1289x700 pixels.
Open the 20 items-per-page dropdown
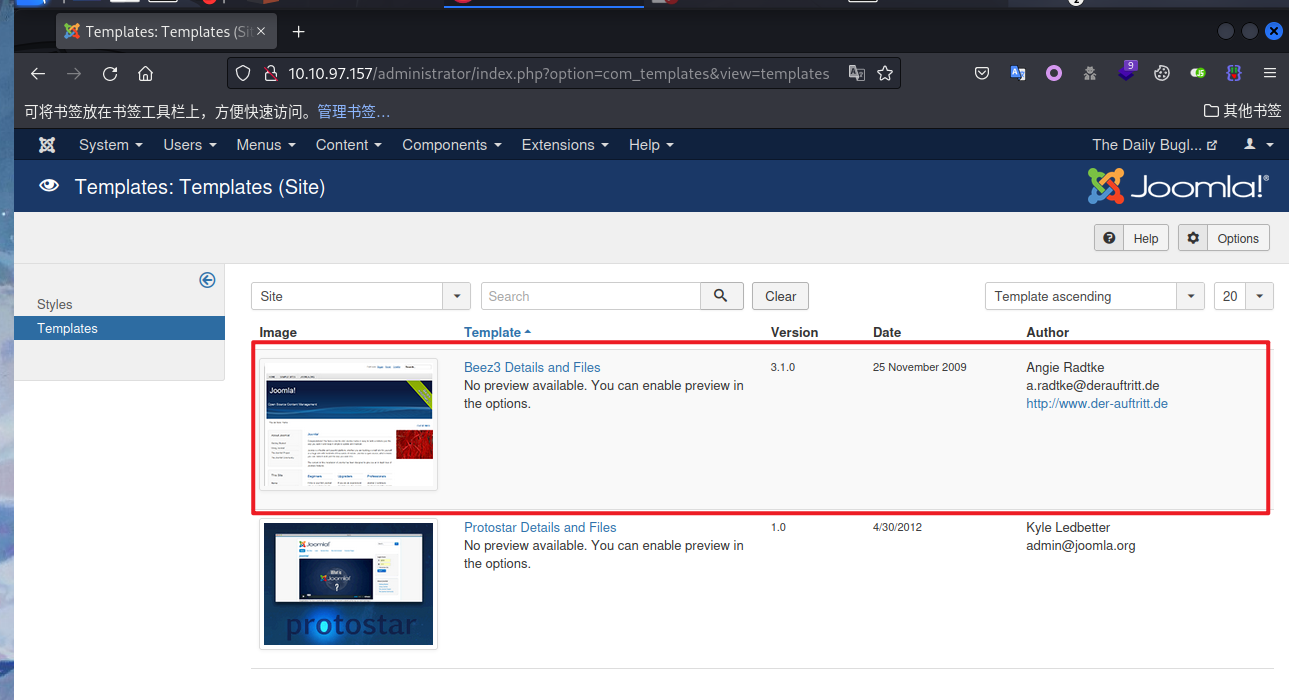[1244, 296]
